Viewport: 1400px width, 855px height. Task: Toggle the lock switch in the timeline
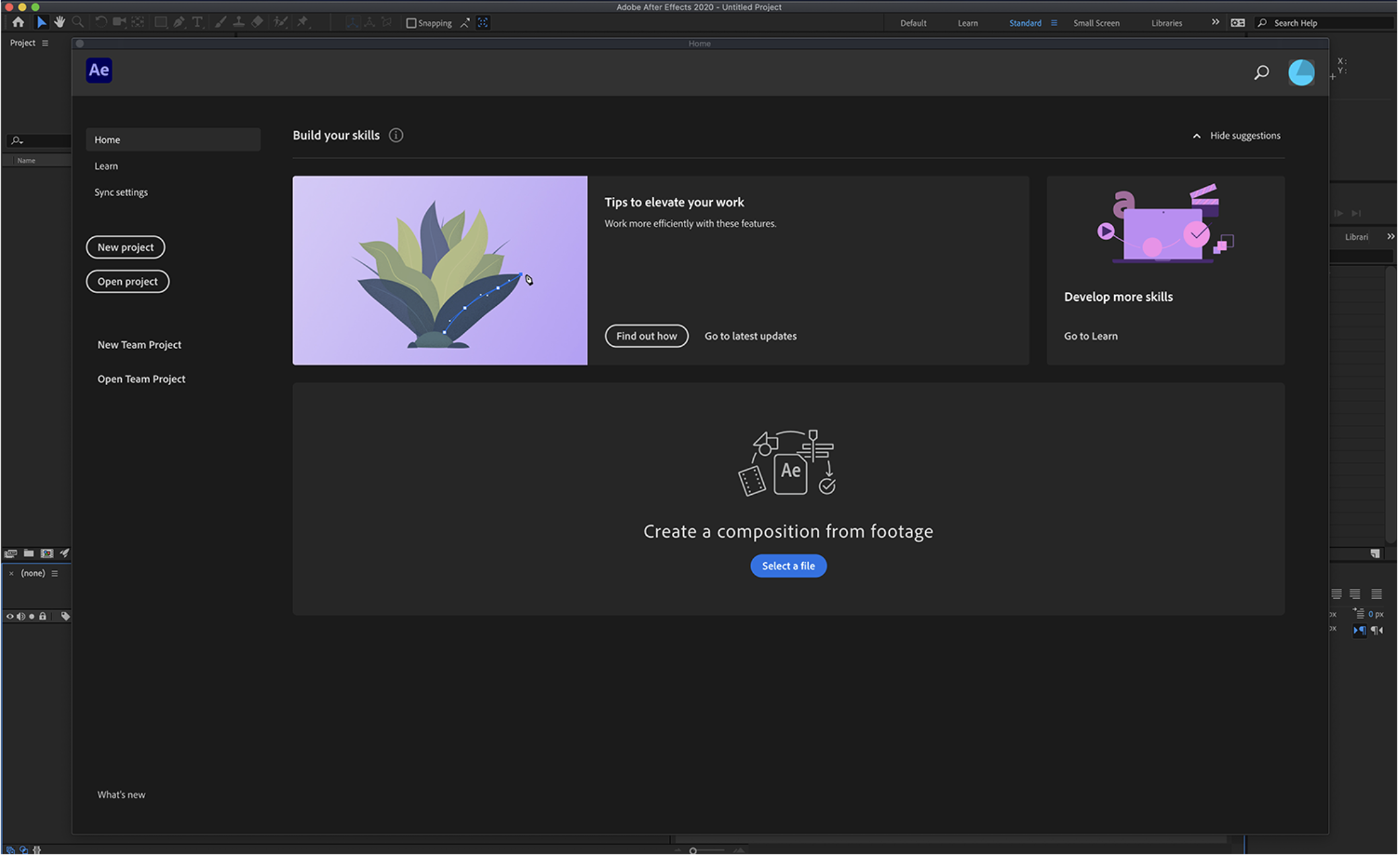(x=43, y=616)
